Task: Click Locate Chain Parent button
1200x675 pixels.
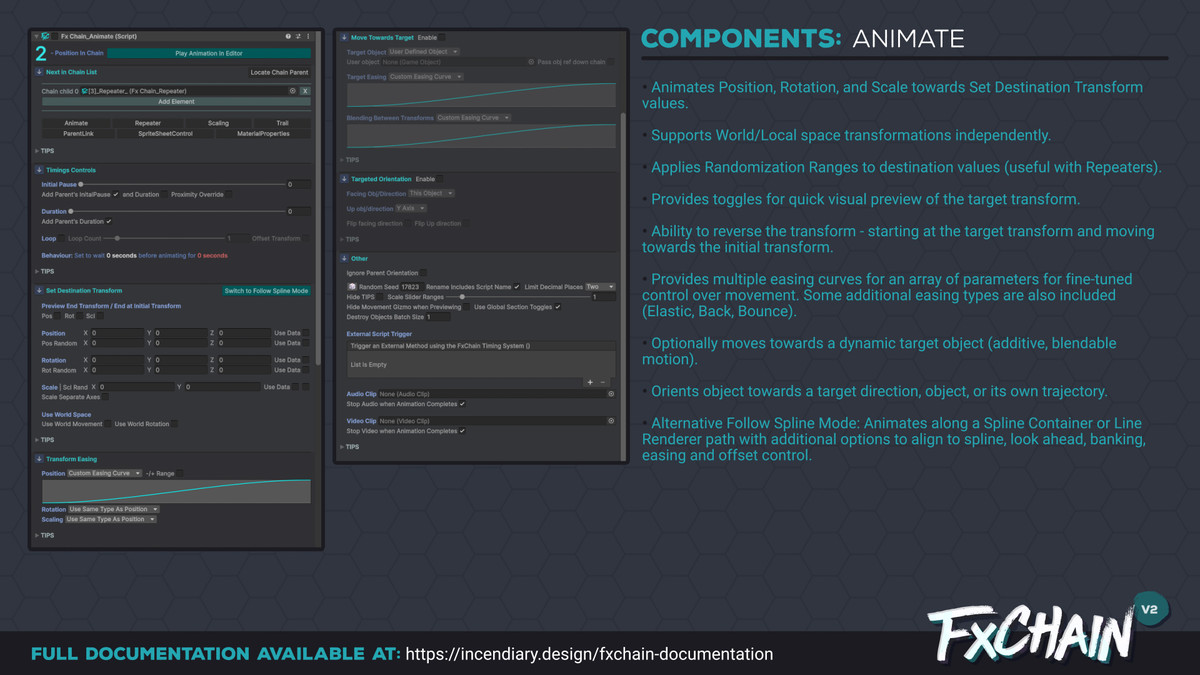Action: [278, 73]
